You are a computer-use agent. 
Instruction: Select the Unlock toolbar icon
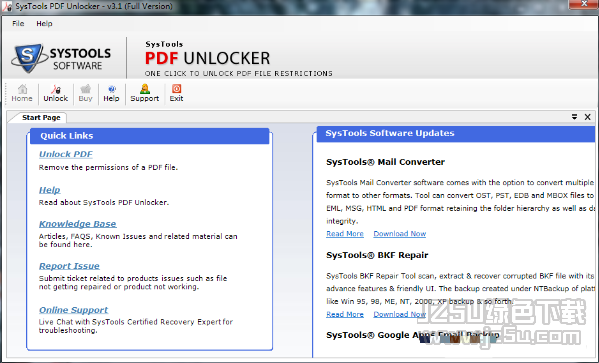(x=55, y=93)
